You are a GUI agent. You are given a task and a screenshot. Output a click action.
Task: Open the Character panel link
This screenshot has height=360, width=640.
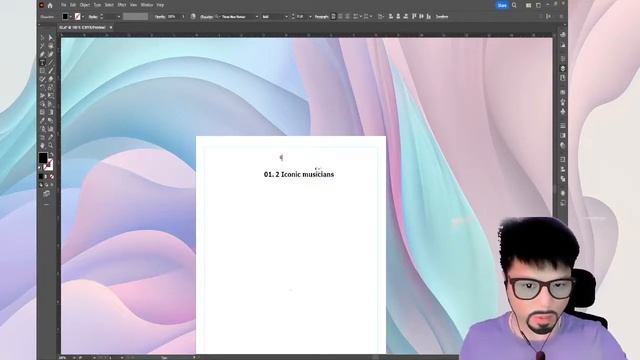pos(207,17)
